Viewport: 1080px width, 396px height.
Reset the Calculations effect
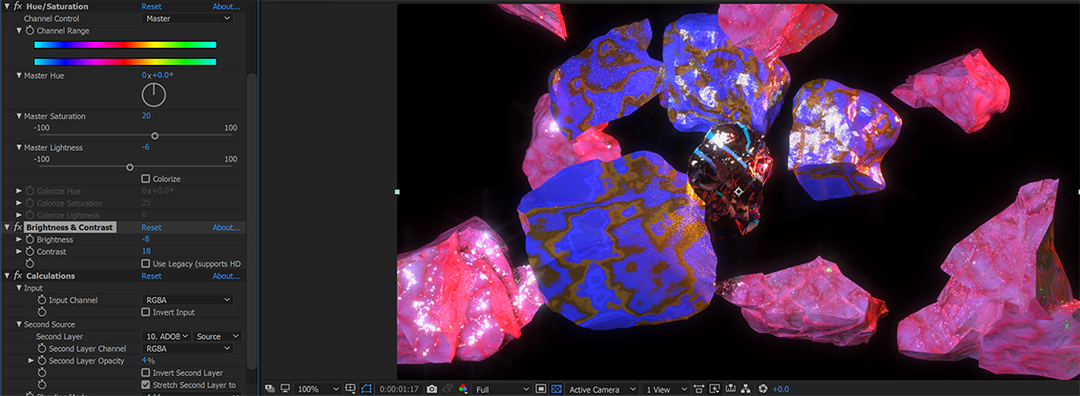pyautogui.click(x=152, y=275)
